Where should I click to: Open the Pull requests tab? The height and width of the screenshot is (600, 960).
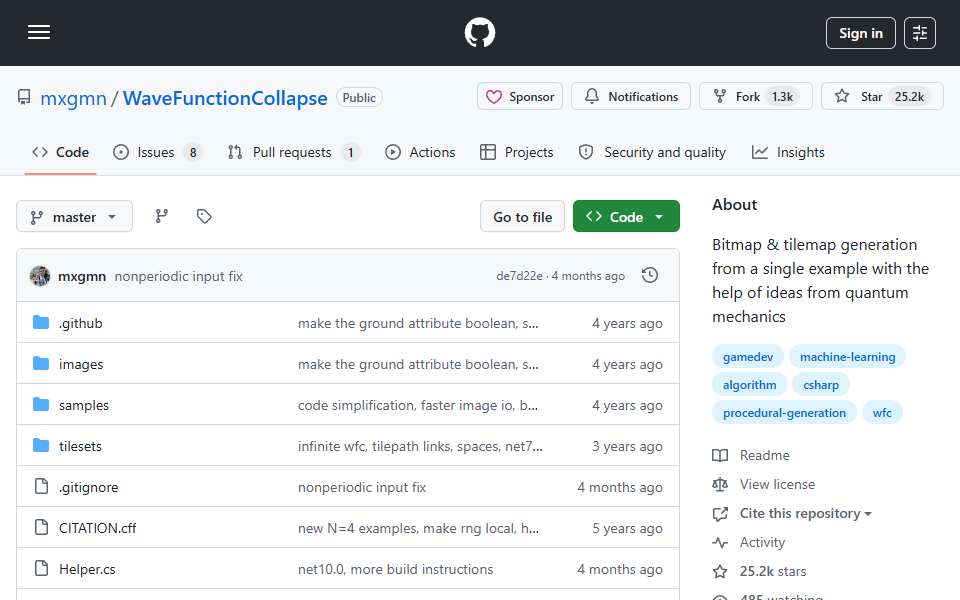coord(293,152)
